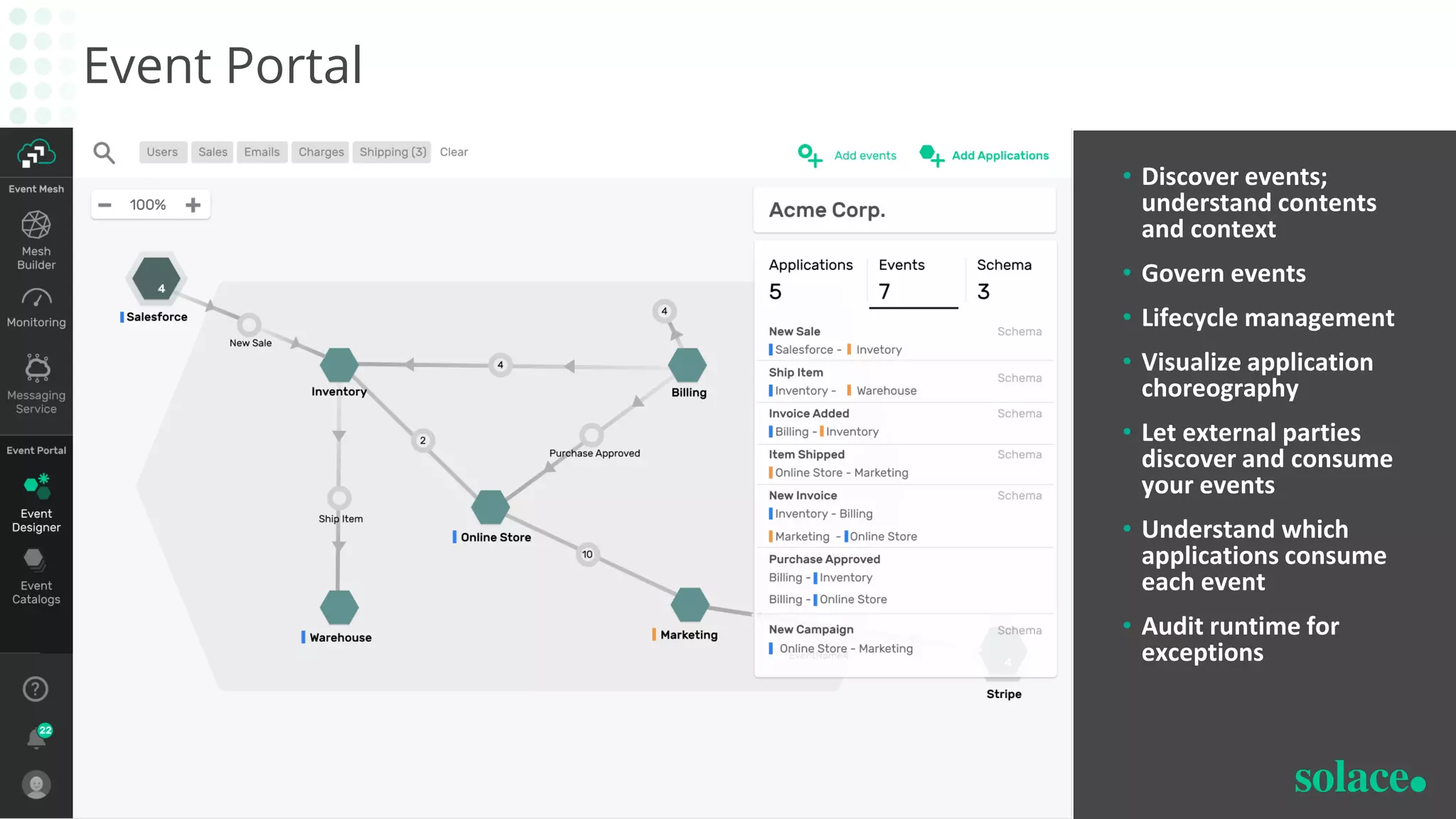Toggle the Shipping (3) filter tag
Viewport: 1456px width, 819px height.
point(392,152)
